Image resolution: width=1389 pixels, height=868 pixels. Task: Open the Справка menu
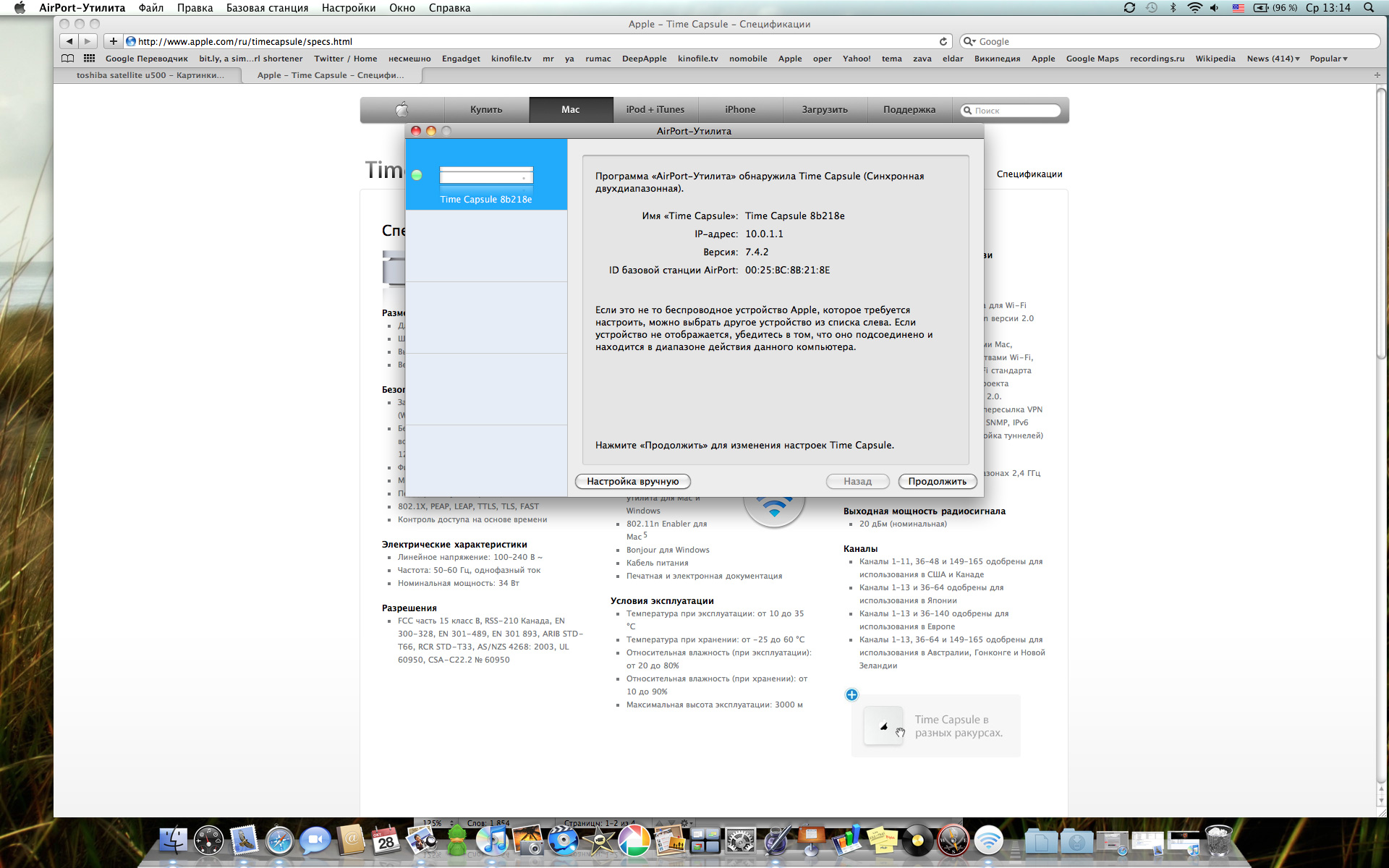click(449, 7)
